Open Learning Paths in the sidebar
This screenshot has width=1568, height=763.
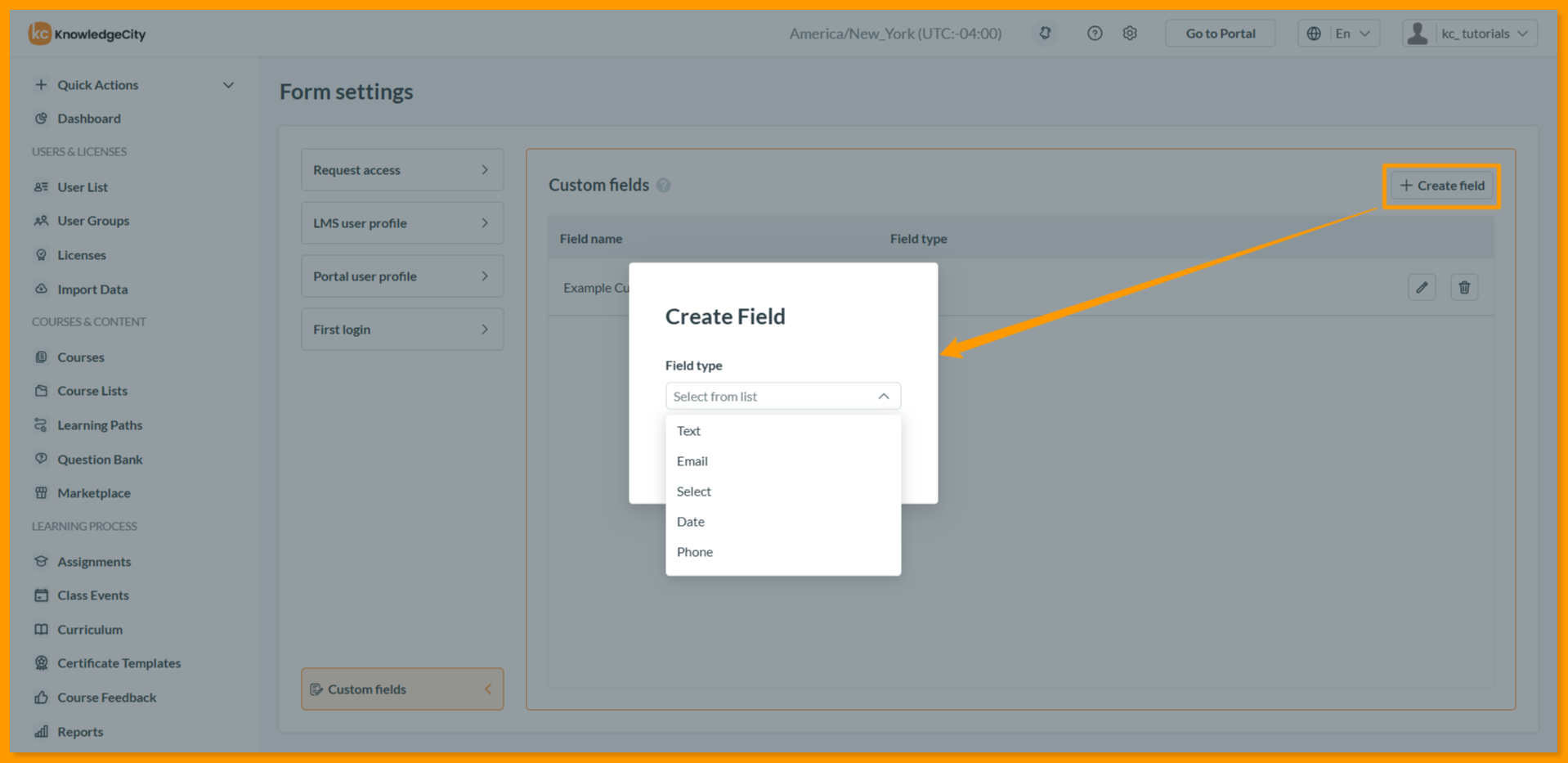coord(100,425)
